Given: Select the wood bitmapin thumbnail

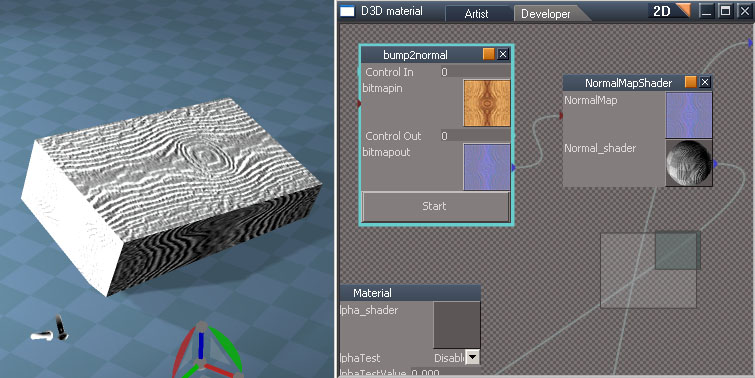Looking at the screenshot, I should coord(487,103).
